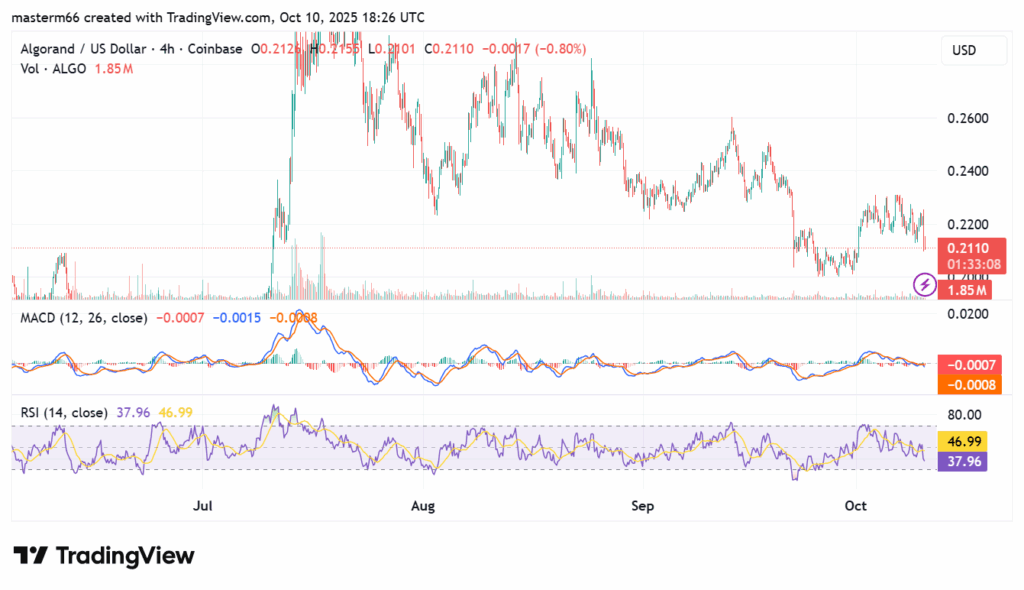
Task: Open the USD currency selector
Action: click(x=964, y=50)
